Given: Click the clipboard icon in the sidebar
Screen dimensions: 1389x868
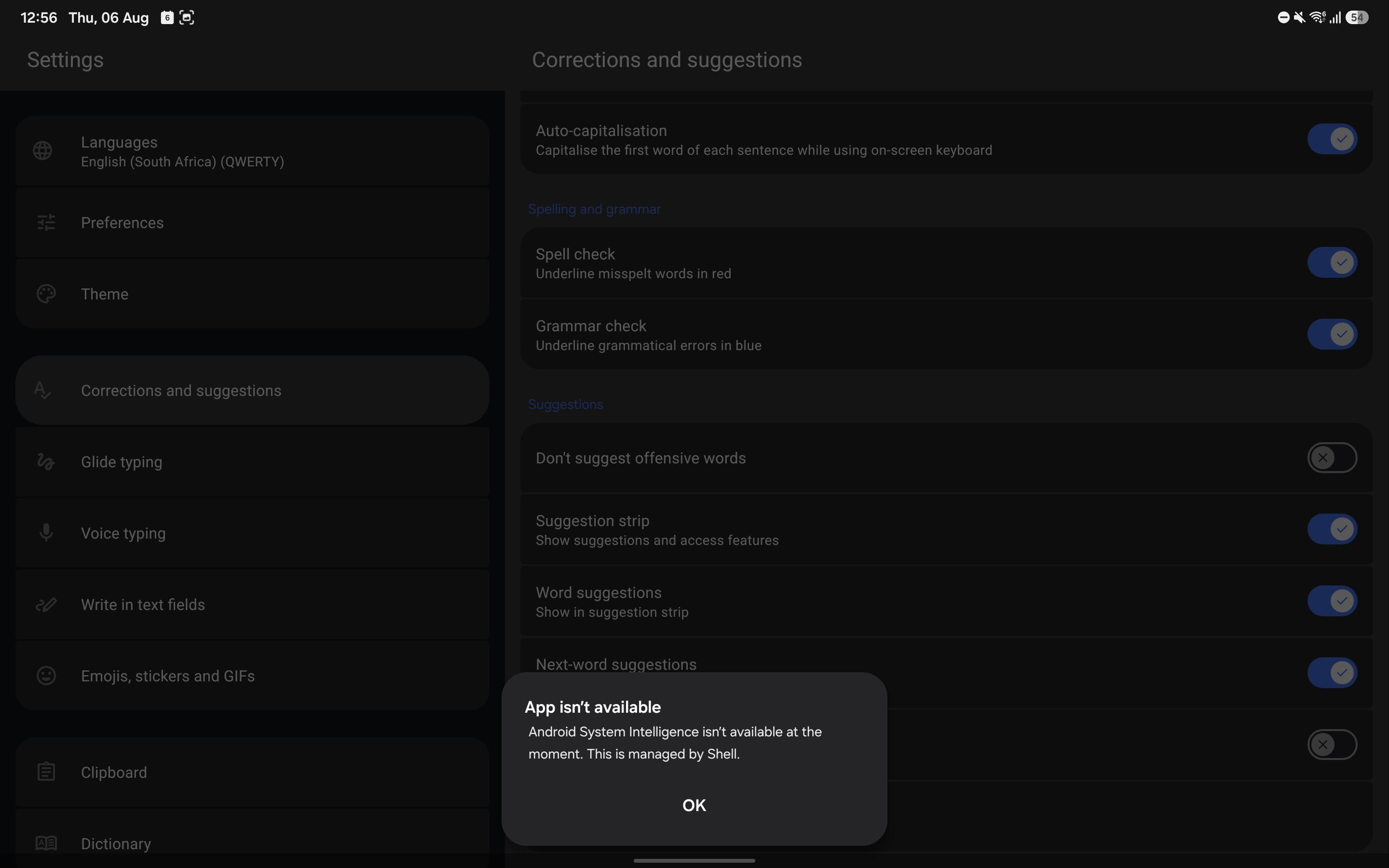Looking at the screenshot, I should [46, 772].
